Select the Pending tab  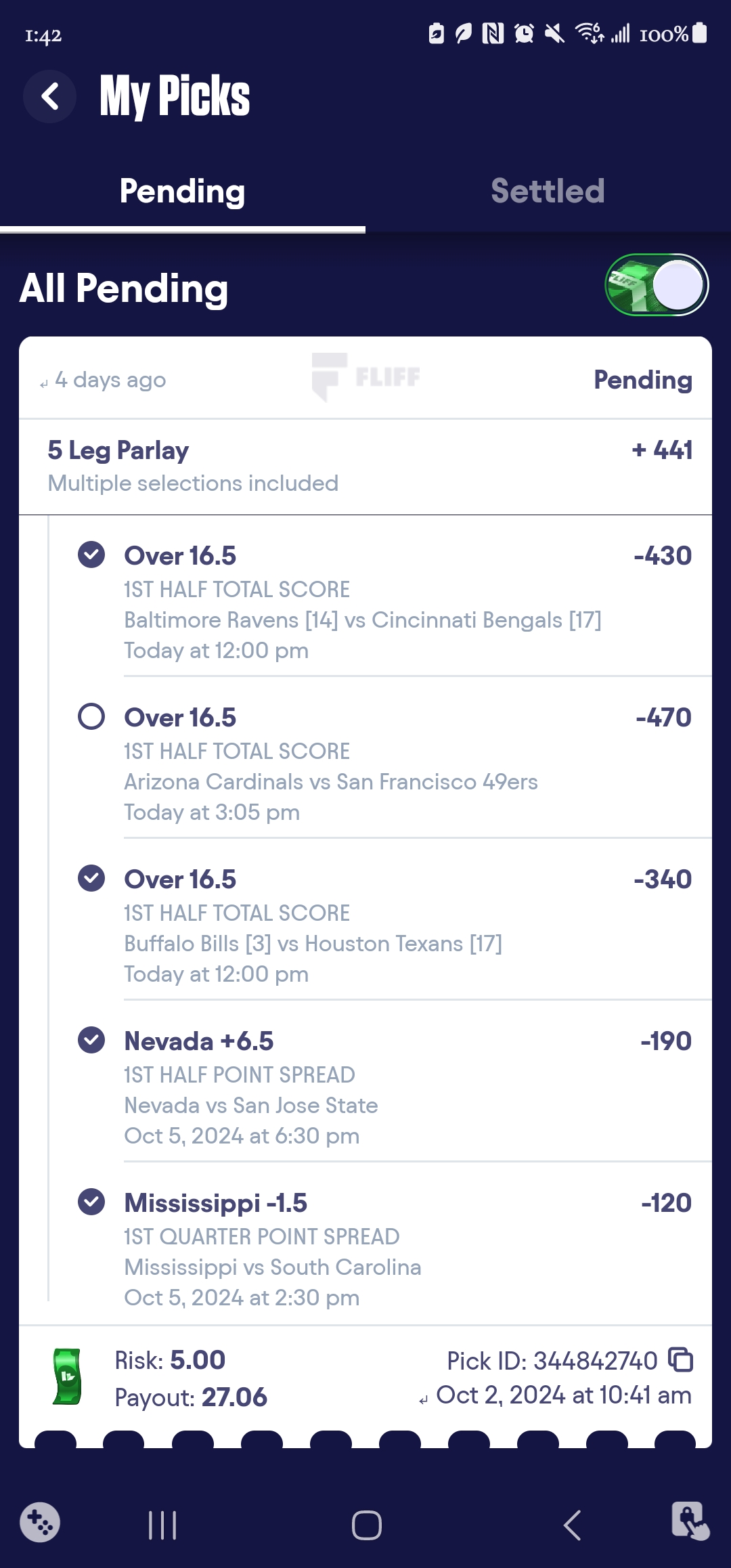(x=182, y=191)
